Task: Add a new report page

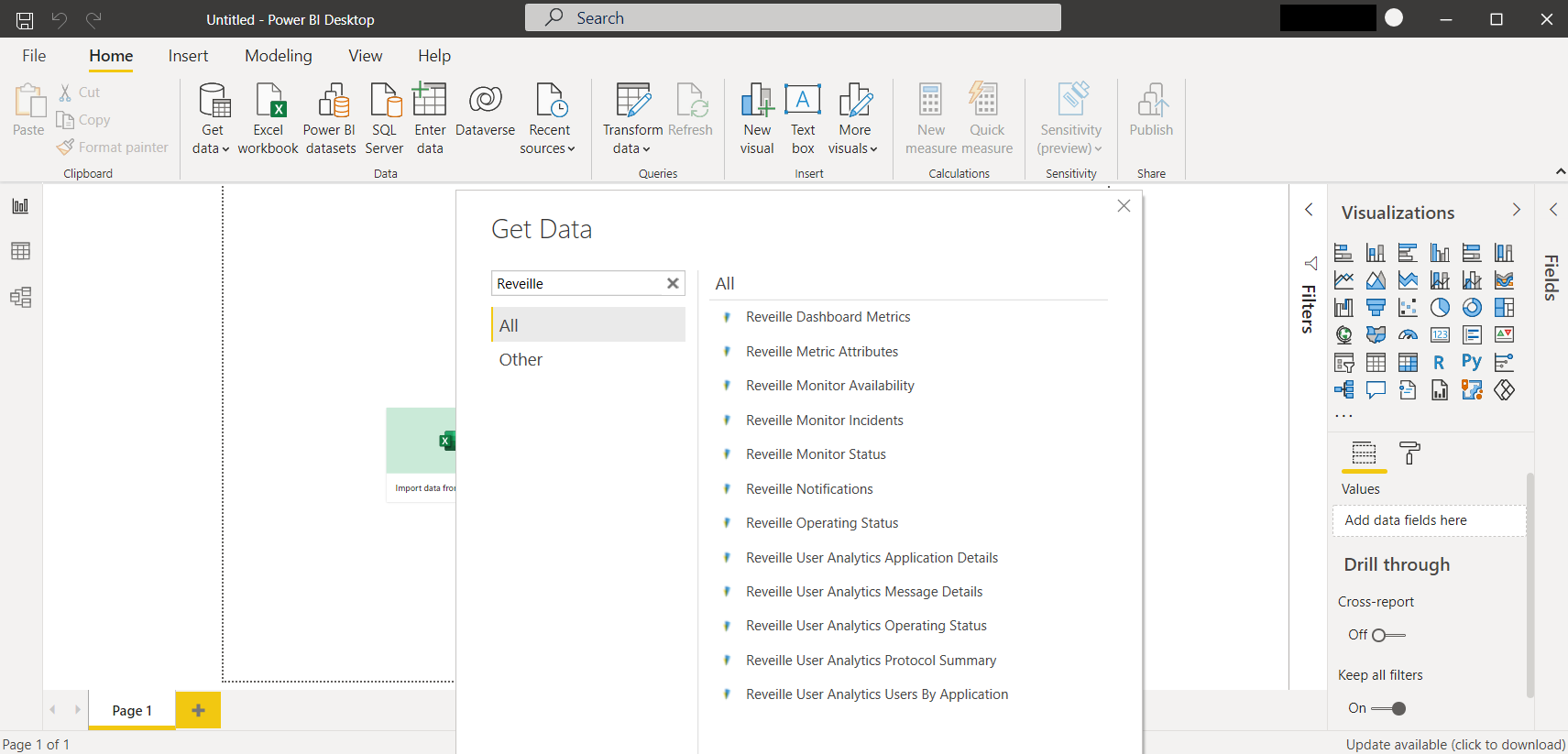Action: coord(198,710)
